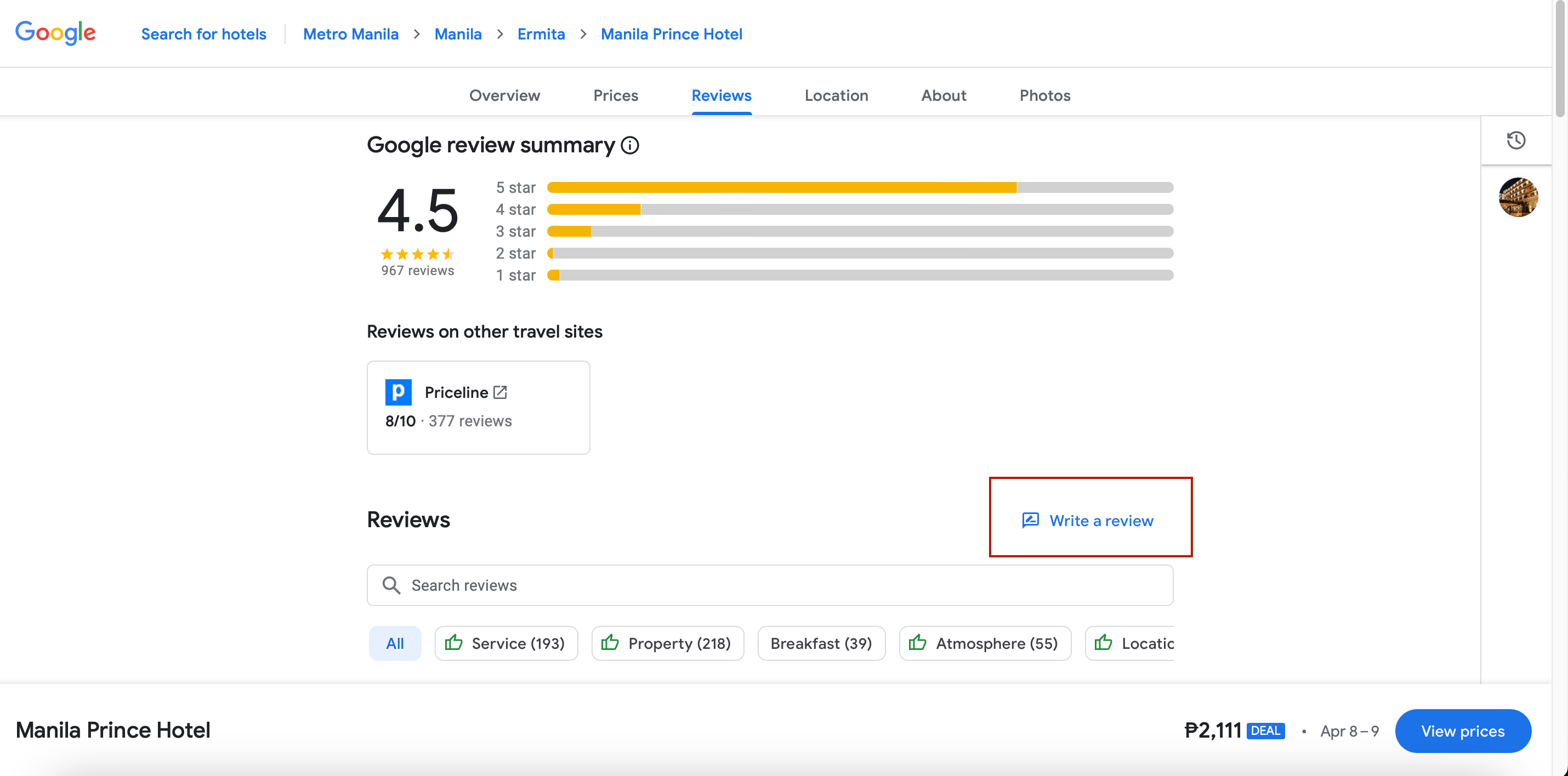The image size is (1568, 776).
Task: Click the Priceline logo icon
Action: 398,392
